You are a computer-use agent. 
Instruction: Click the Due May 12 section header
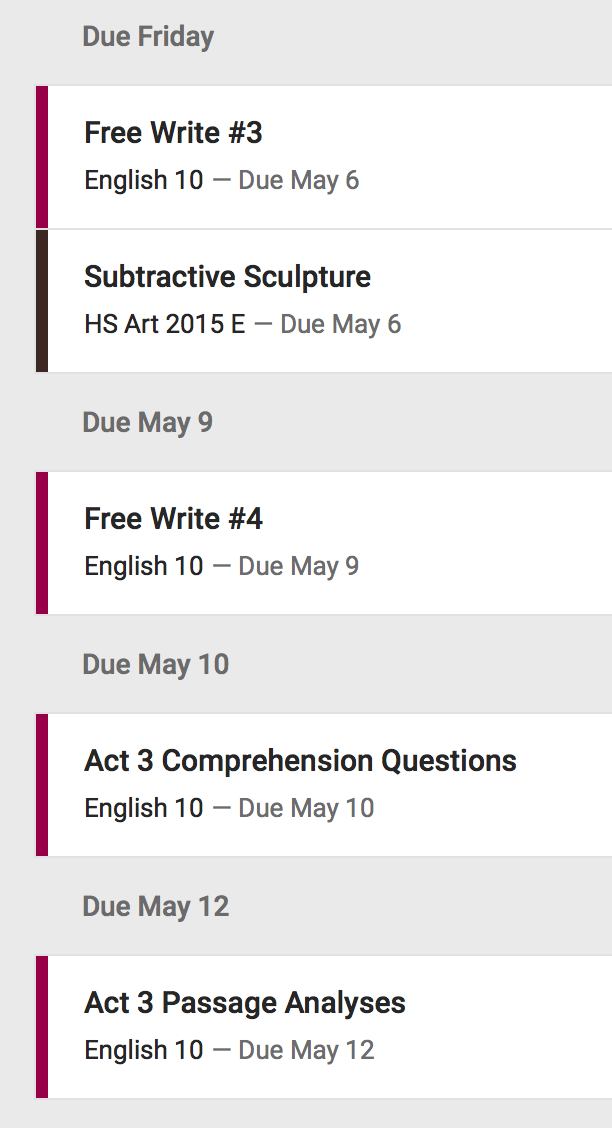pos(155,907)
